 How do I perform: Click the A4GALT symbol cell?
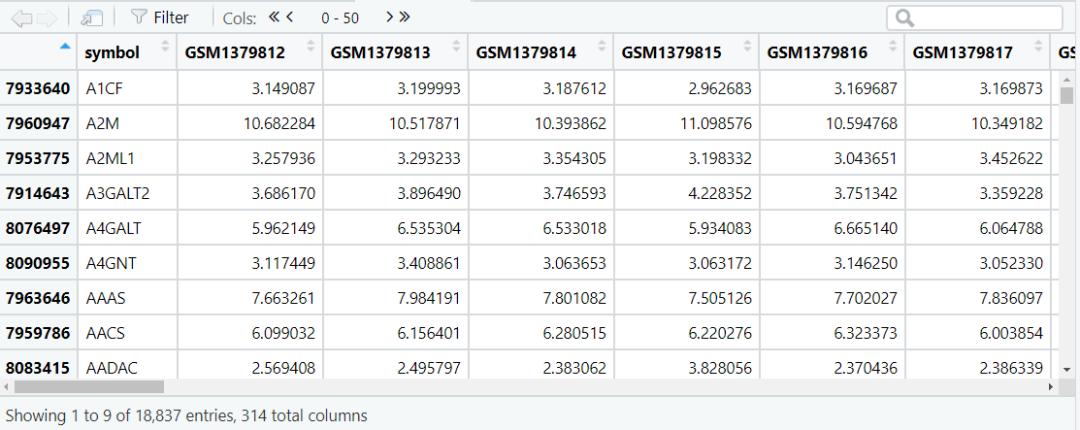[x=127, y=228]
